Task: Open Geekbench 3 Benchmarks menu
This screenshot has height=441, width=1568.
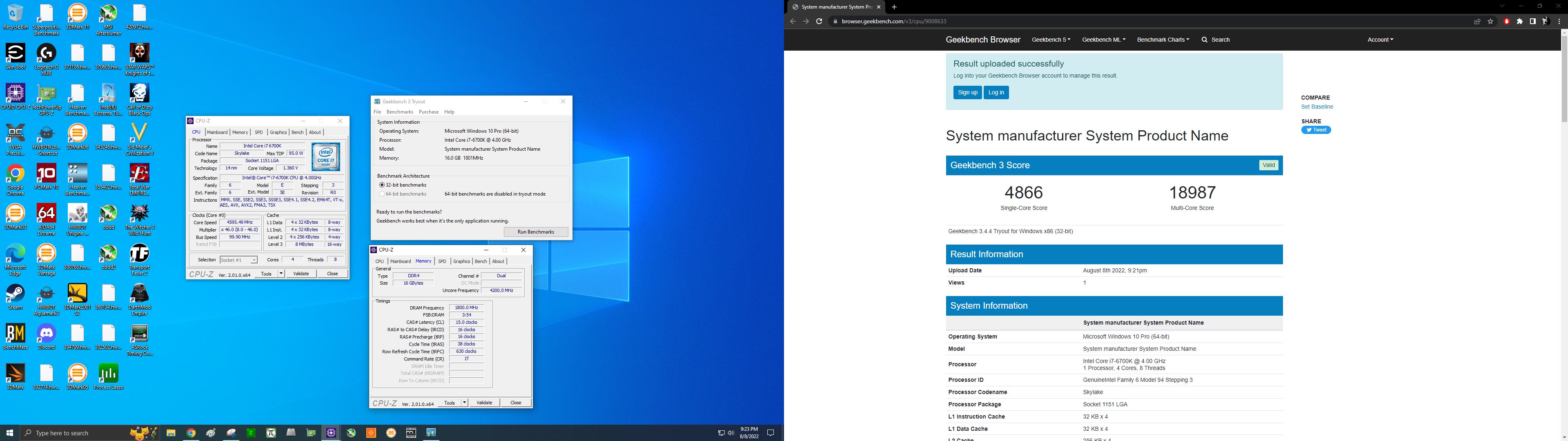Action: pos(400,112)
